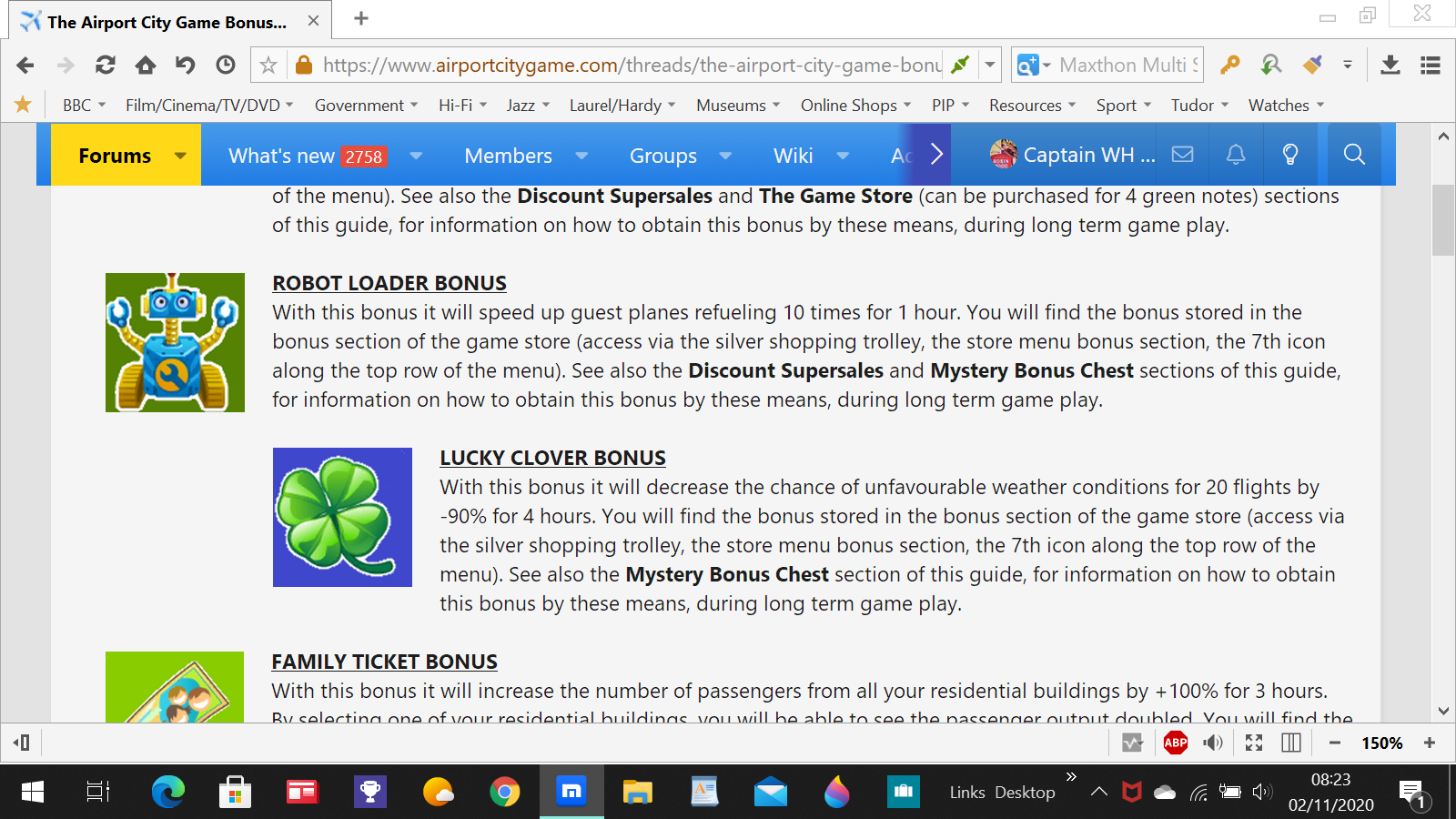The height and width of the screenshot is (819, 1456).
Task: Toggle the browser sound mute icon
Action: pos(1213,743)
